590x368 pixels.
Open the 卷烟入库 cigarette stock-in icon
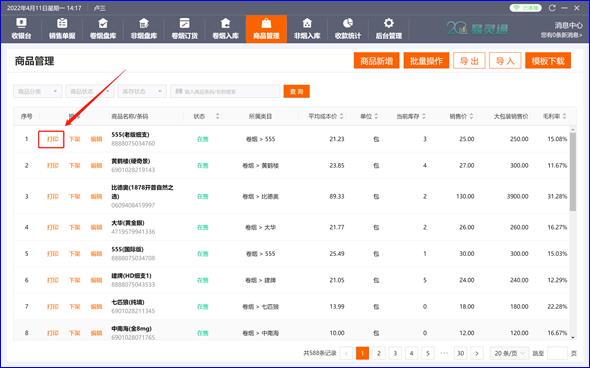225,29
